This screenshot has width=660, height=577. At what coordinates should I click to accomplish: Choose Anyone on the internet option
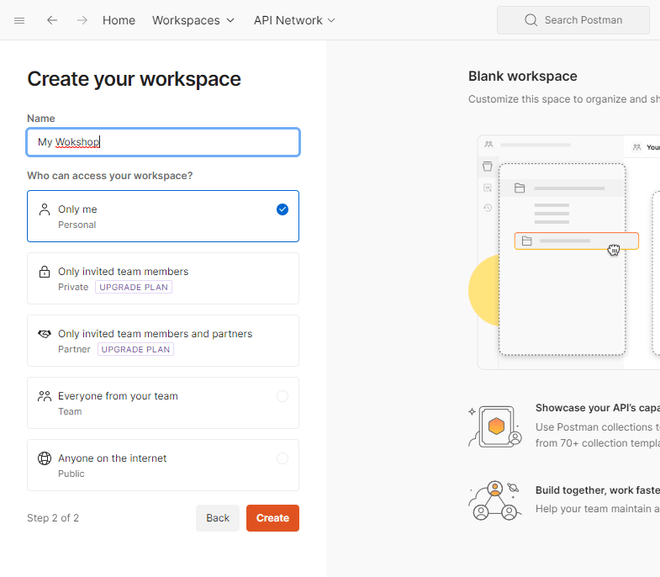coord(163,465)
